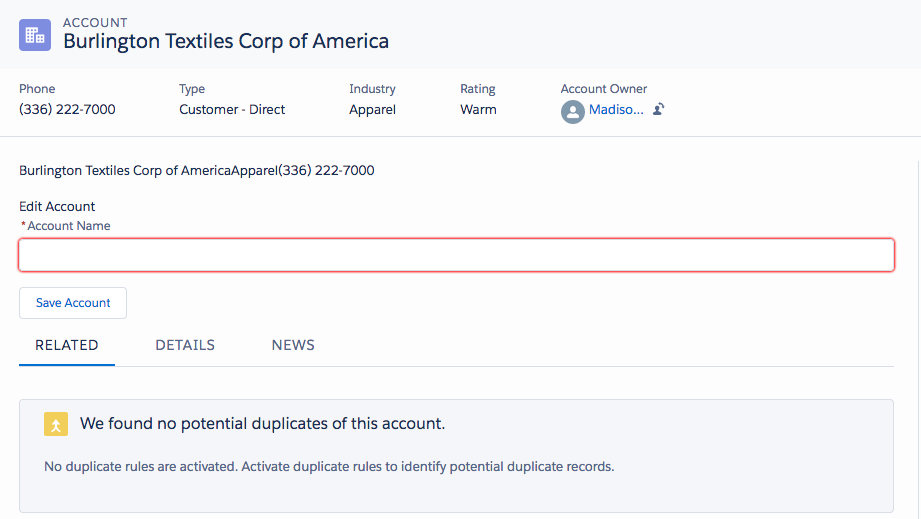
Task: Click the account building icon in header
Action: [35, 35]
